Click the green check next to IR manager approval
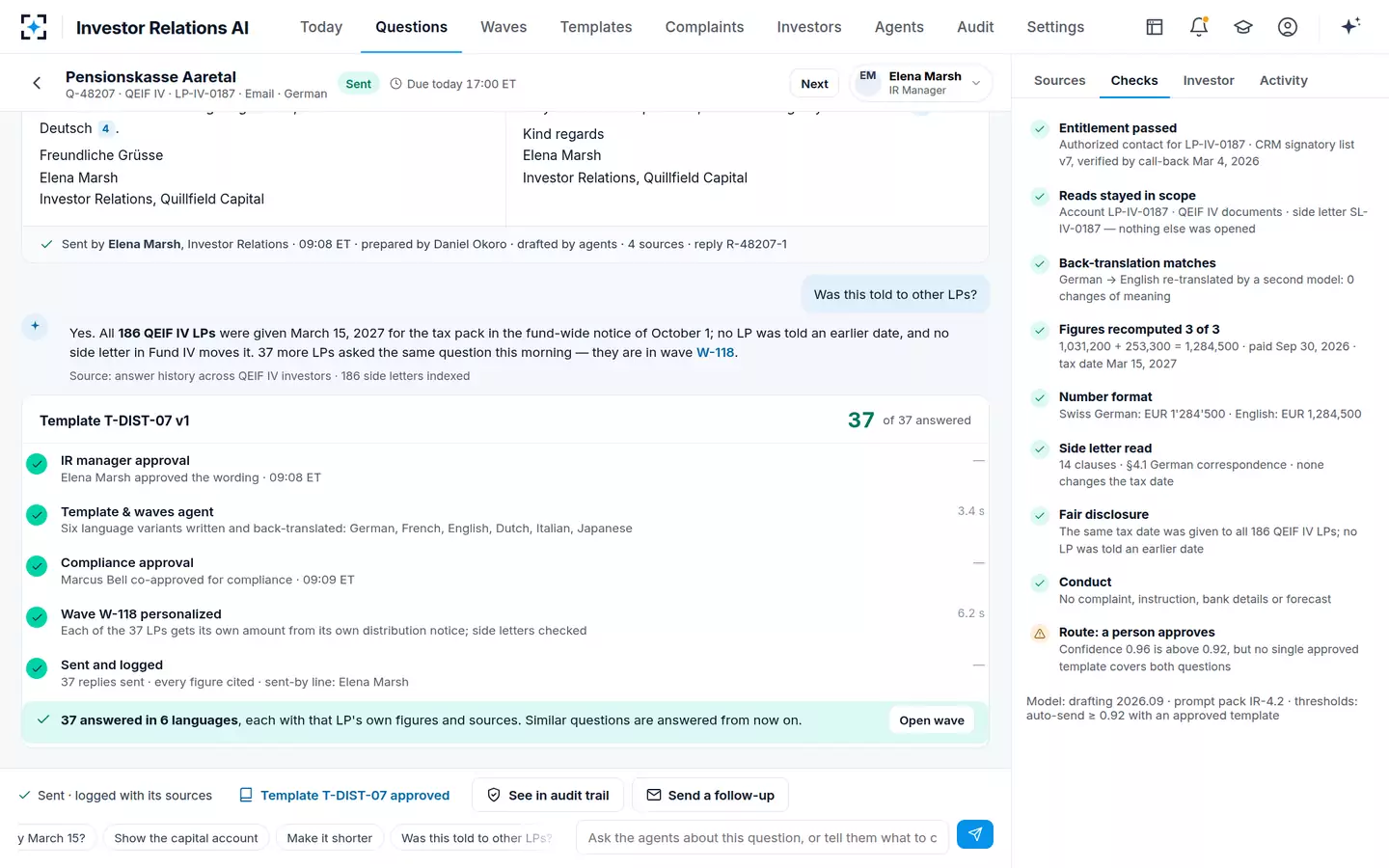This screenshot has height=868, width=1389. coord(37,464)
